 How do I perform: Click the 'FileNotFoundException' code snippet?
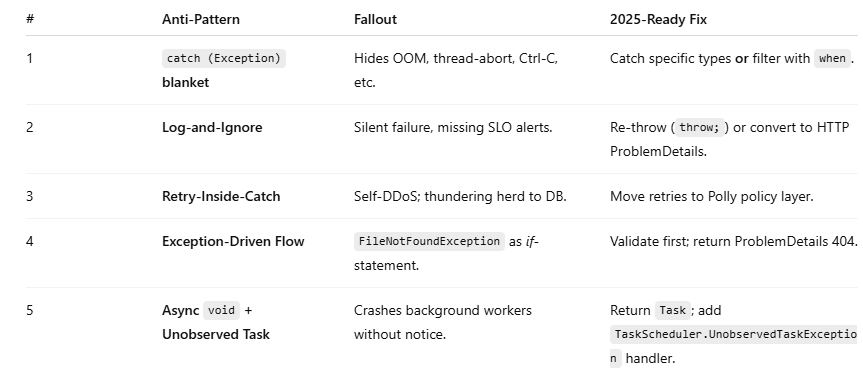(429, 241)
